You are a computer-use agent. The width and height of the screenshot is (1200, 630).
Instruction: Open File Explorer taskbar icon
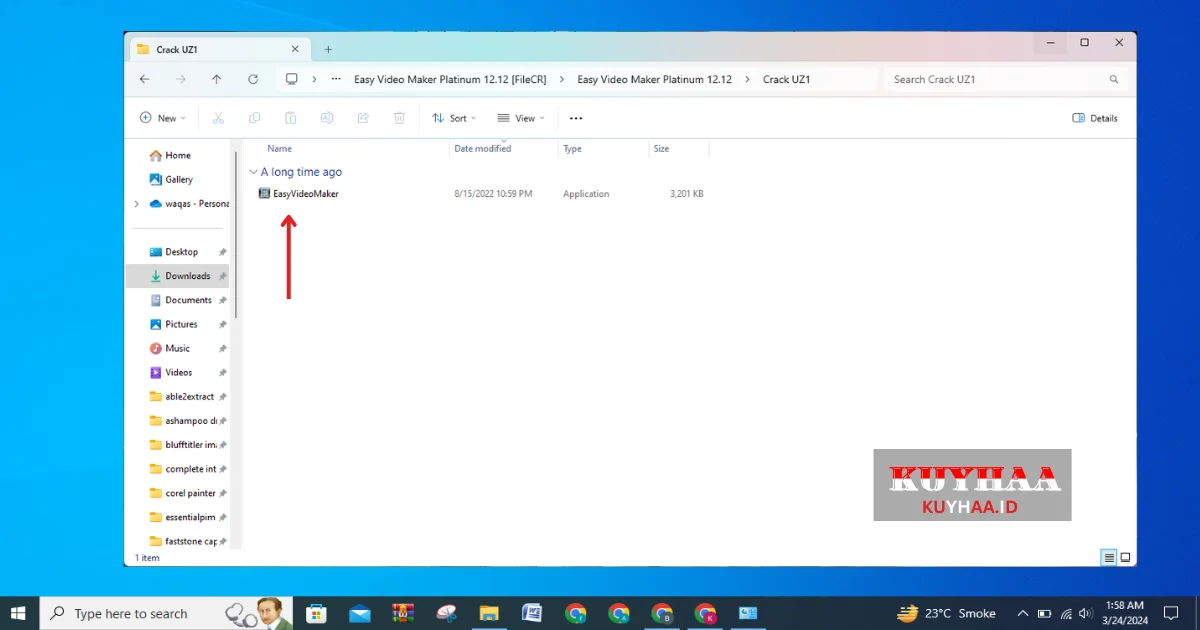tap(489, 613)
